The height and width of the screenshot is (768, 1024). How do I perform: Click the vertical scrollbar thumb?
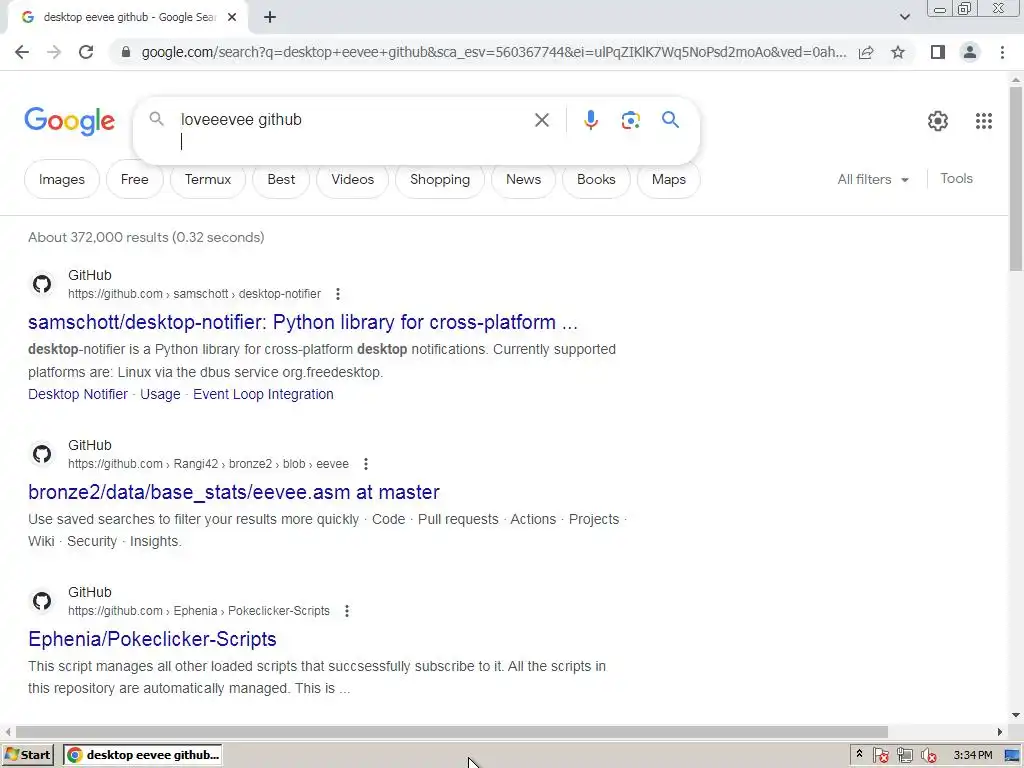click(x=1016, y=178)
